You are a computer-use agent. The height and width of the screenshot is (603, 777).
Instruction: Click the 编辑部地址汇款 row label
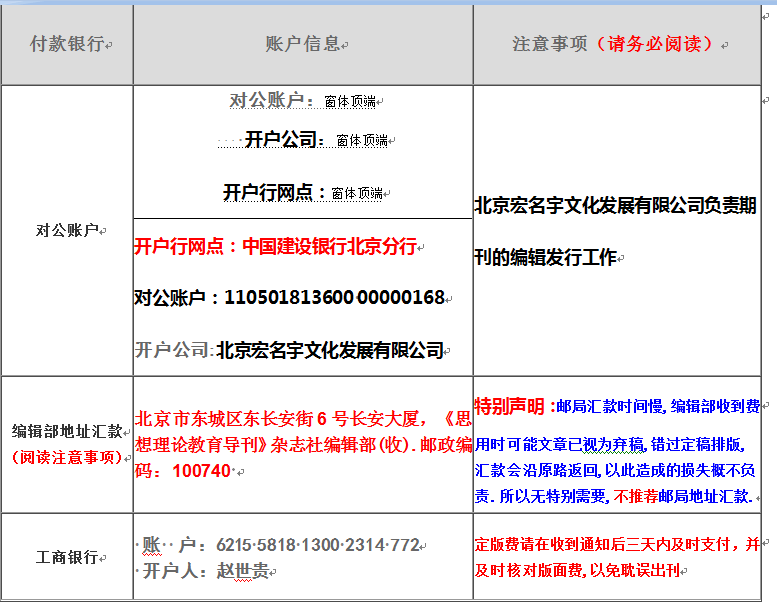point(67,431)
